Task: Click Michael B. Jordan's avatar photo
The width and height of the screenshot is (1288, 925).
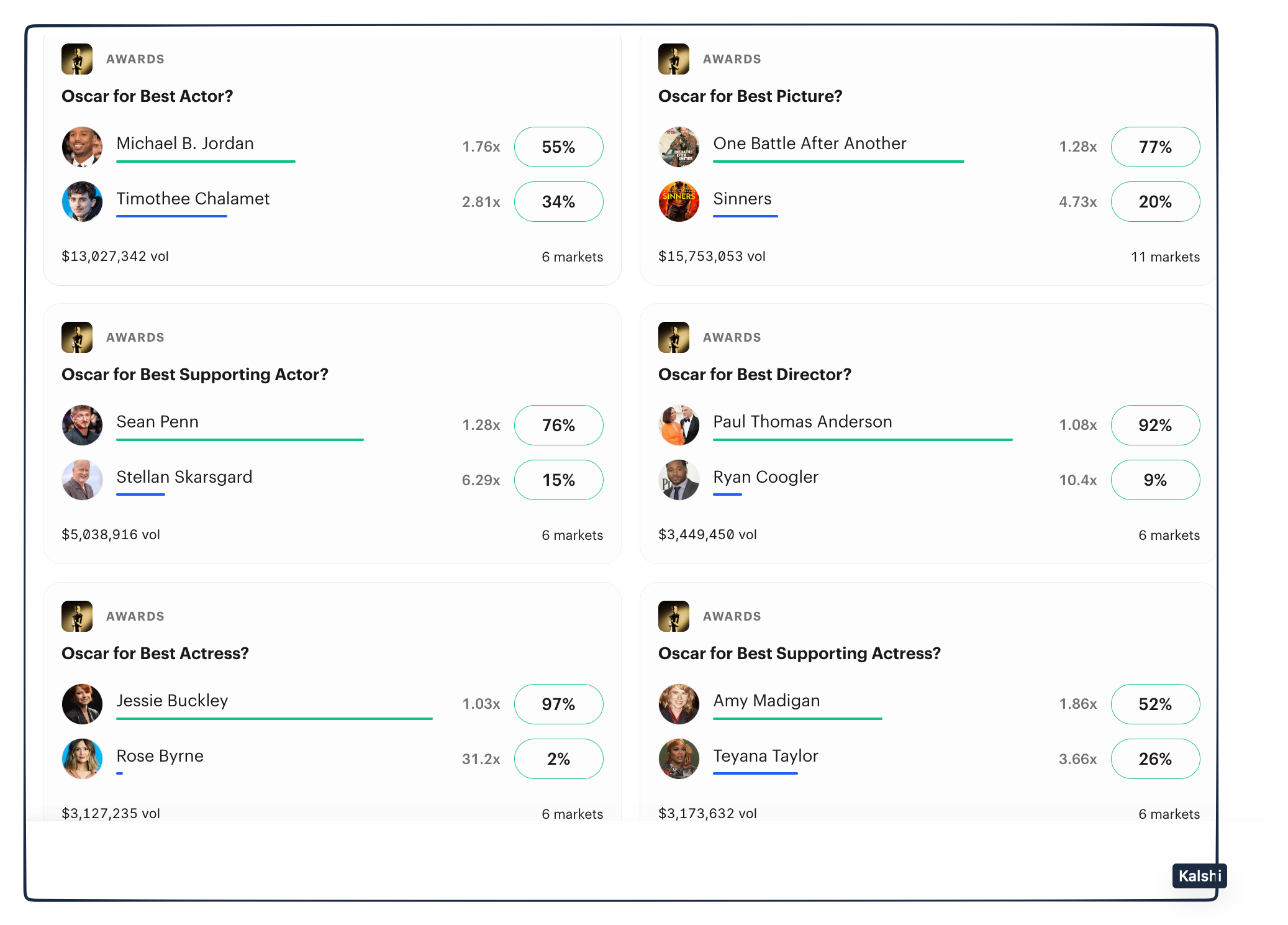Action: [x=82, y=147]
